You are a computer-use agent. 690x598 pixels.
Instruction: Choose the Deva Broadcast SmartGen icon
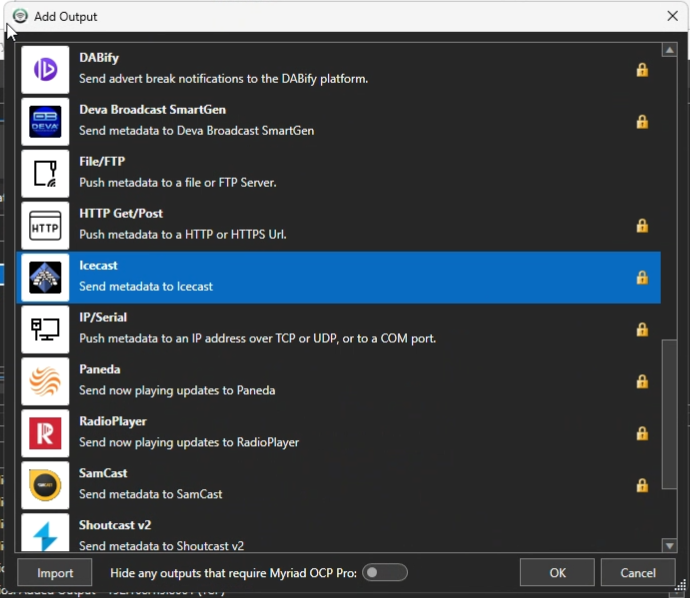45,121
